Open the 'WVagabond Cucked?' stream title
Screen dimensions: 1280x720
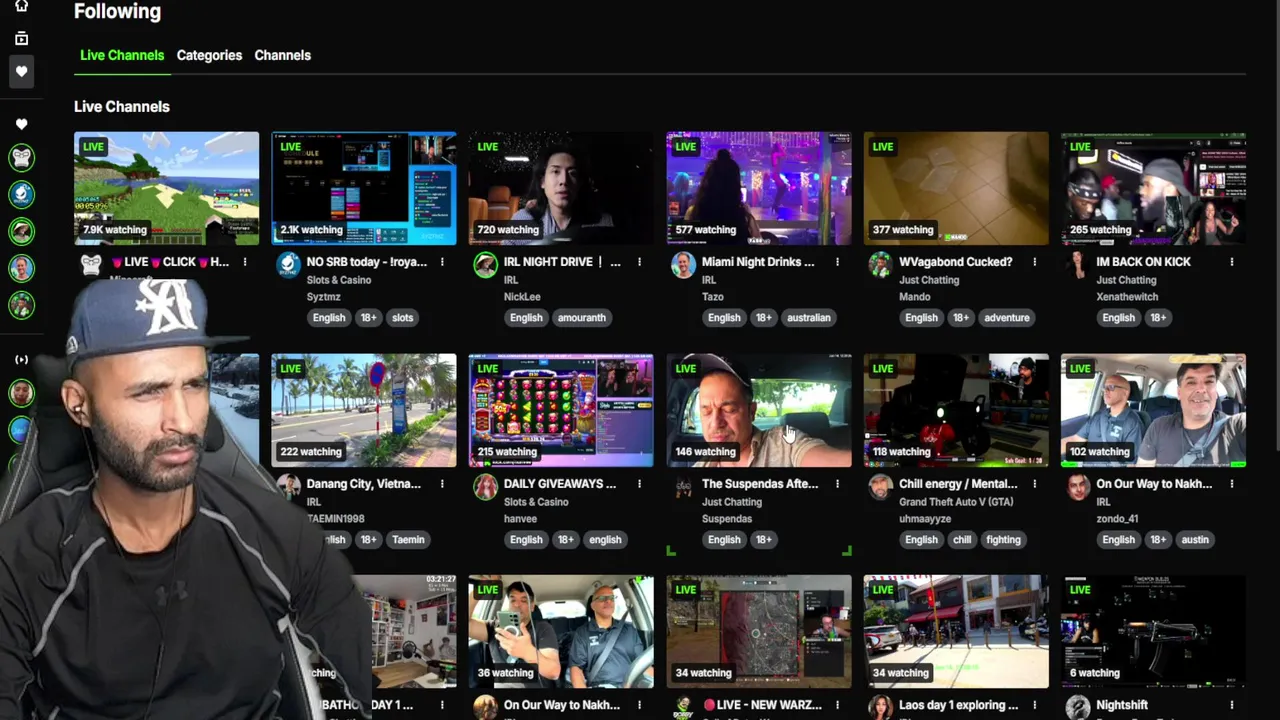(956, 262)
